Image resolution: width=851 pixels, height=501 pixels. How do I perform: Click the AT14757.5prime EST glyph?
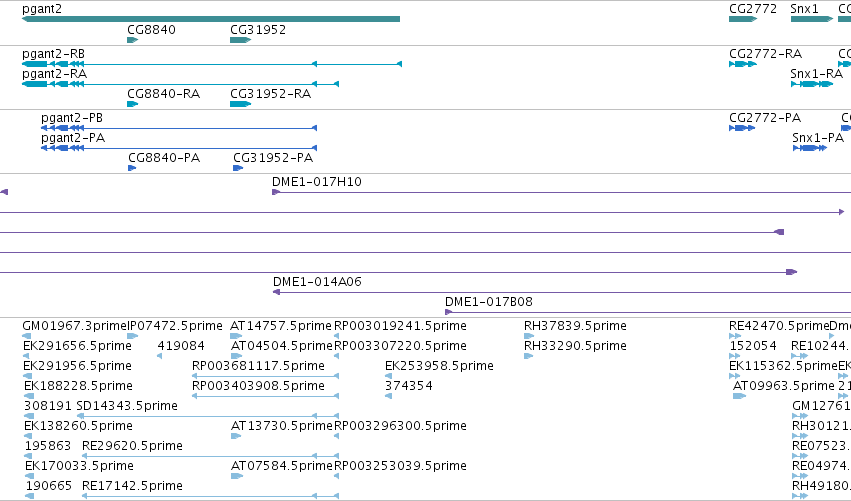(236, 336)
